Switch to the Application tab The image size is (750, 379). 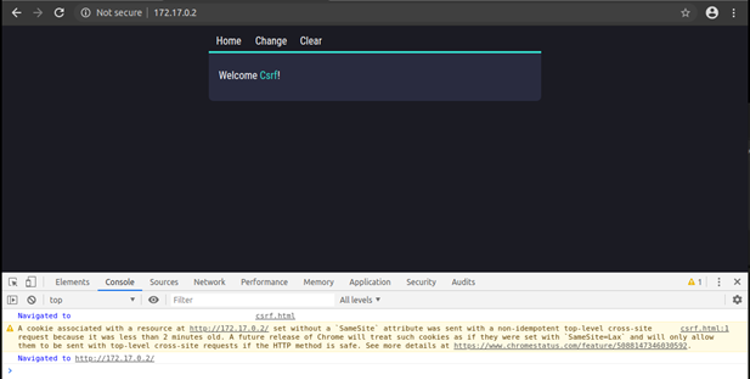pyautogui.click(x=370, y=282)
